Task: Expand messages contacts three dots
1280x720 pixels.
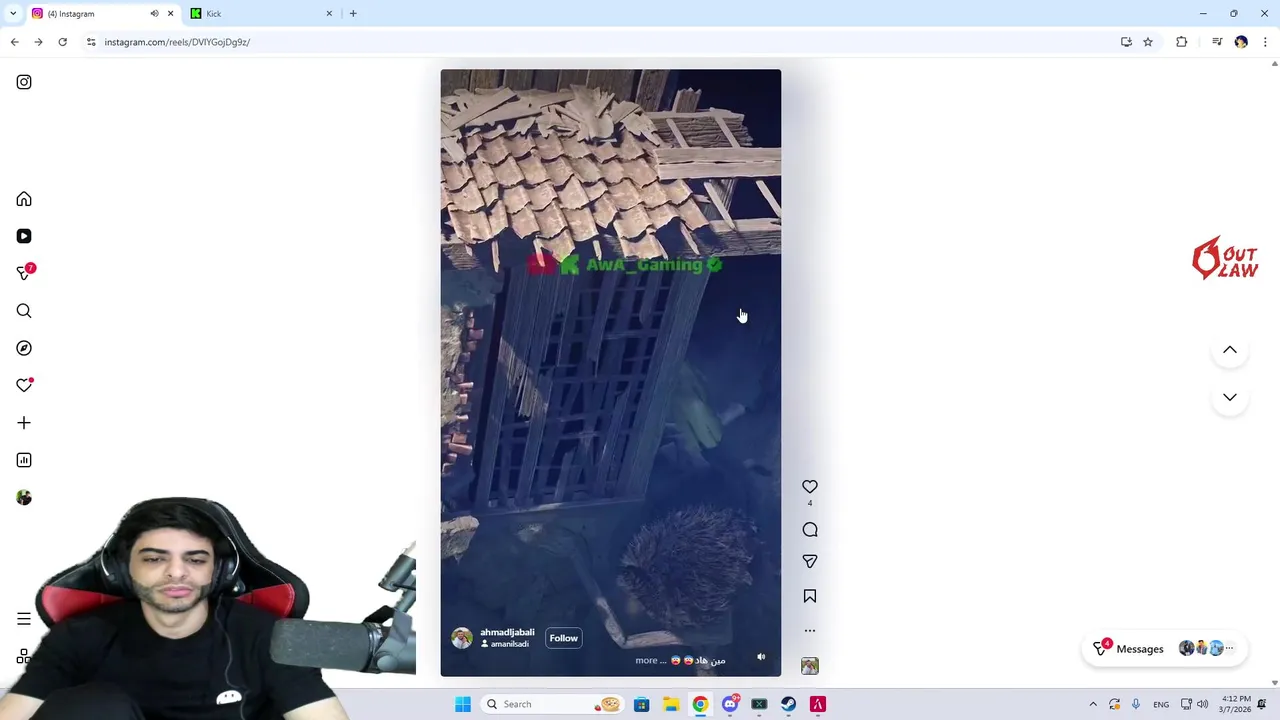Action: click(1230, 648)
